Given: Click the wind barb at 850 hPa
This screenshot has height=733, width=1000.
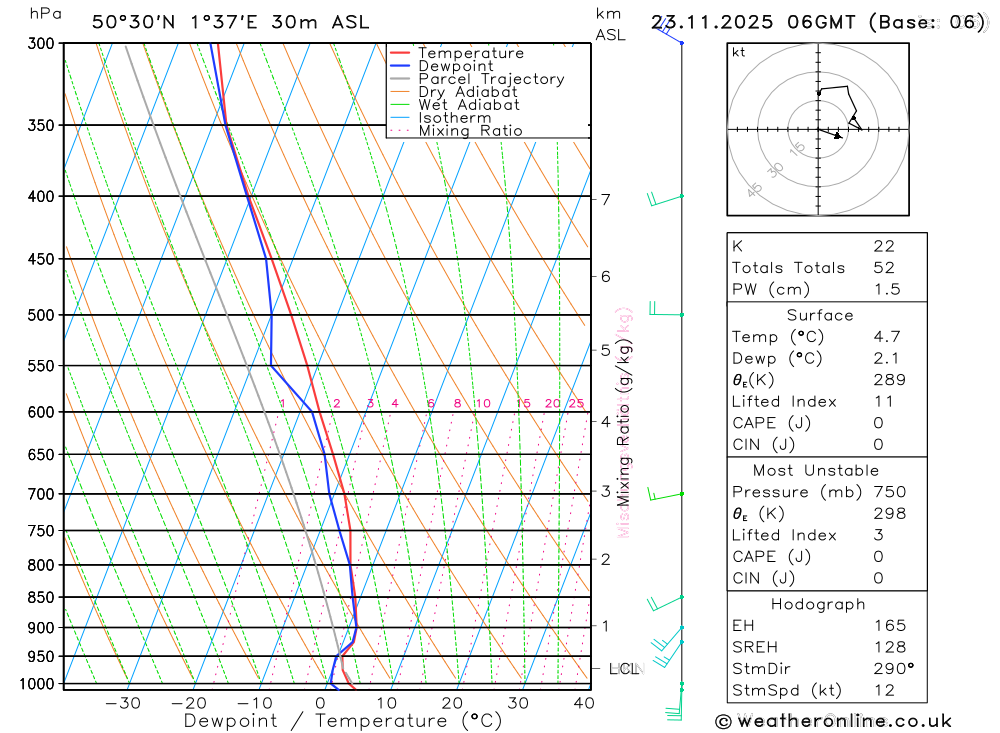Looking at the screenshot, I should [665, 603].
